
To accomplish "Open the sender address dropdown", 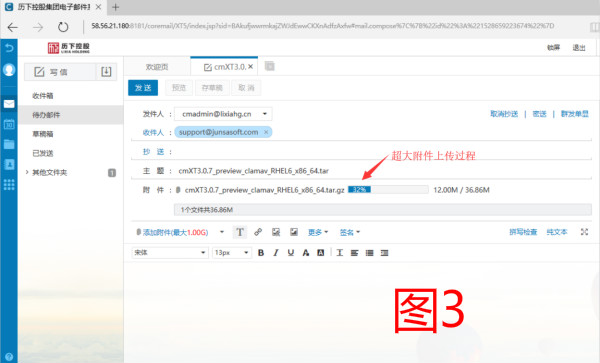I will tap(264, 114).
